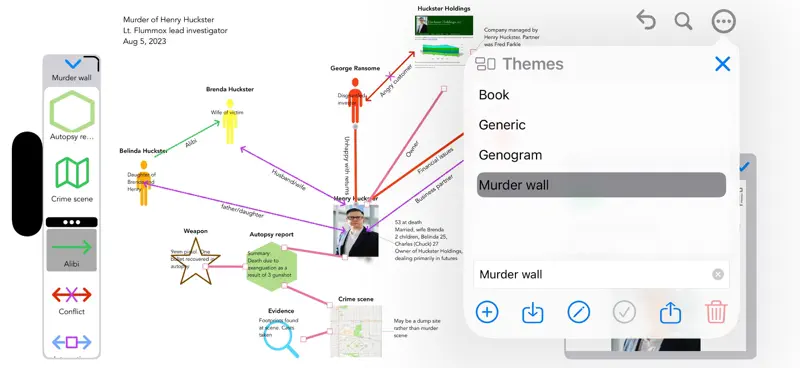Select the Weapon star shape

[195, 261]
